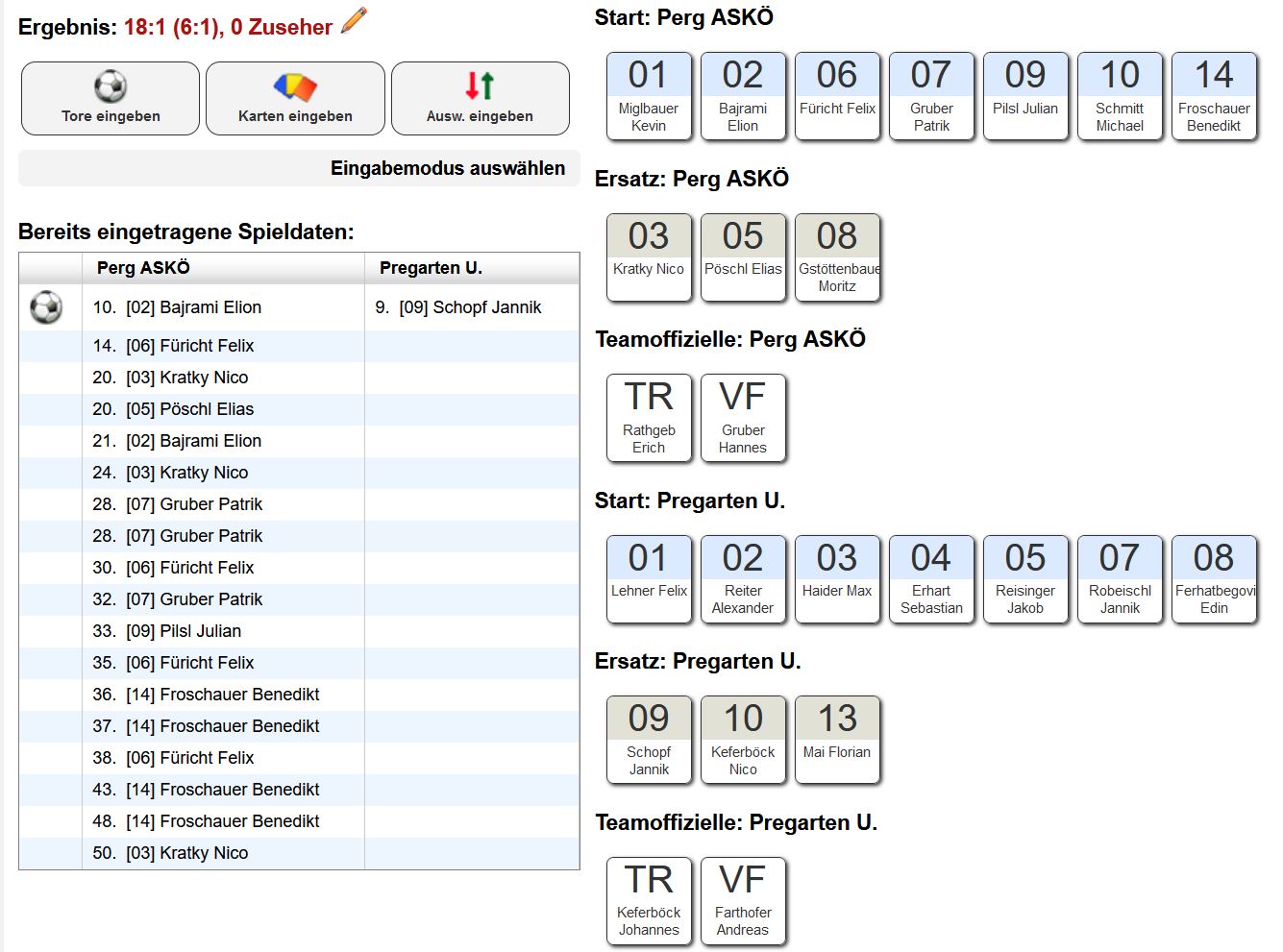Select Pregarten starter 02 Reiter Alexander
Viewport: 1283px width, 952px height.
pos(743,579)
